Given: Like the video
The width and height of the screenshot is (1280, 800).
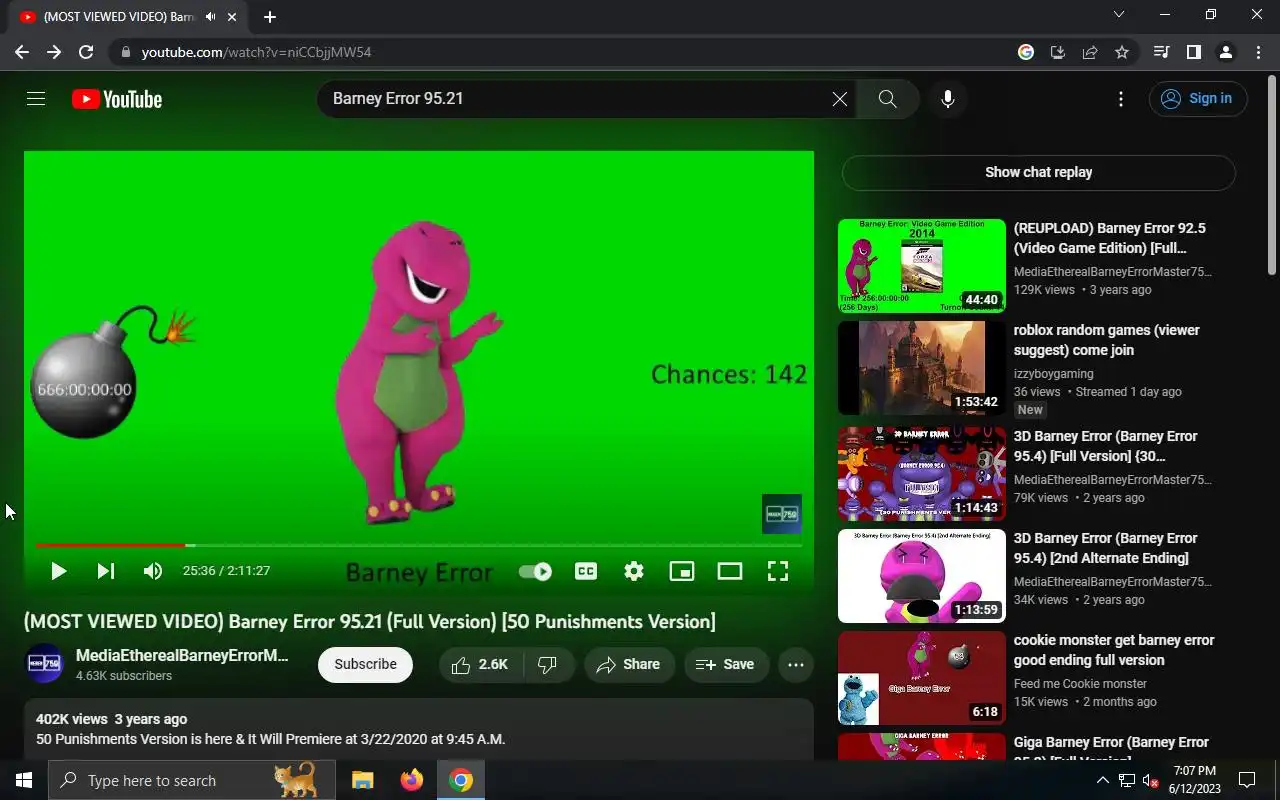Looking at the screenshot, I should tap(481, 664).
